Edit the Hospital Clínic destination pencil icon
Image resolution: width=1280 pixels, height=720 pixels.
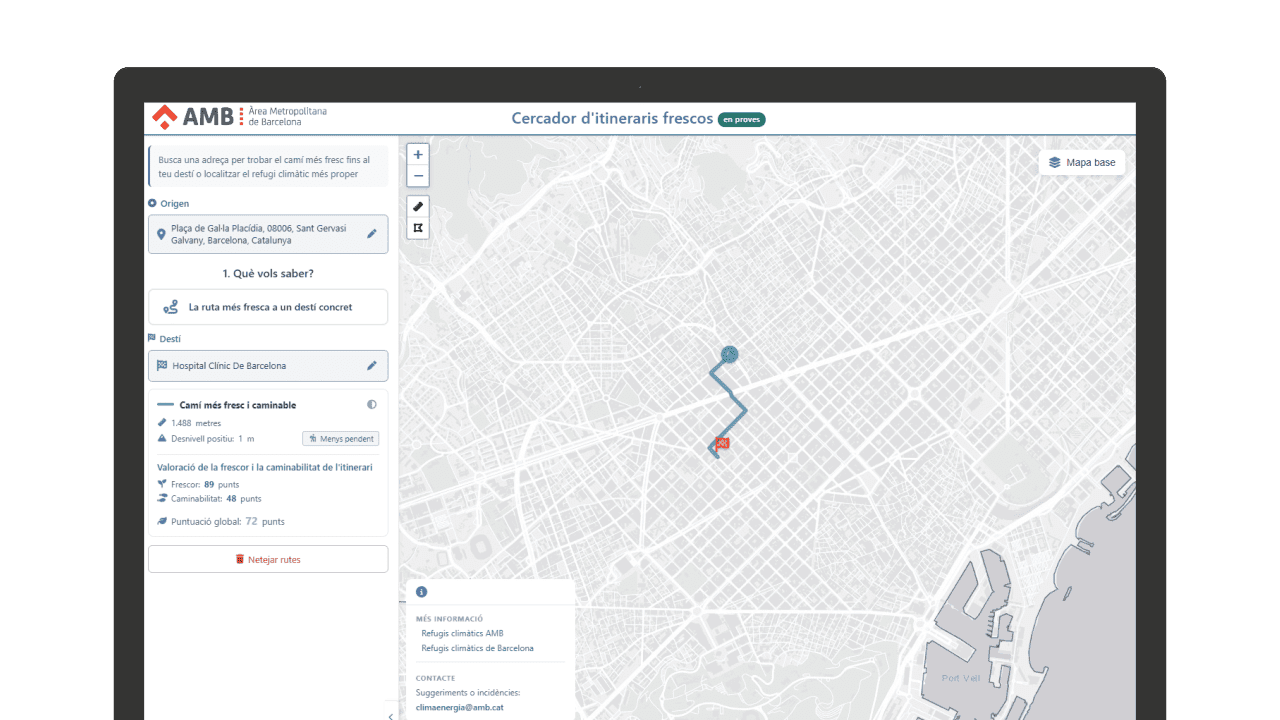(x=372, y=366)
